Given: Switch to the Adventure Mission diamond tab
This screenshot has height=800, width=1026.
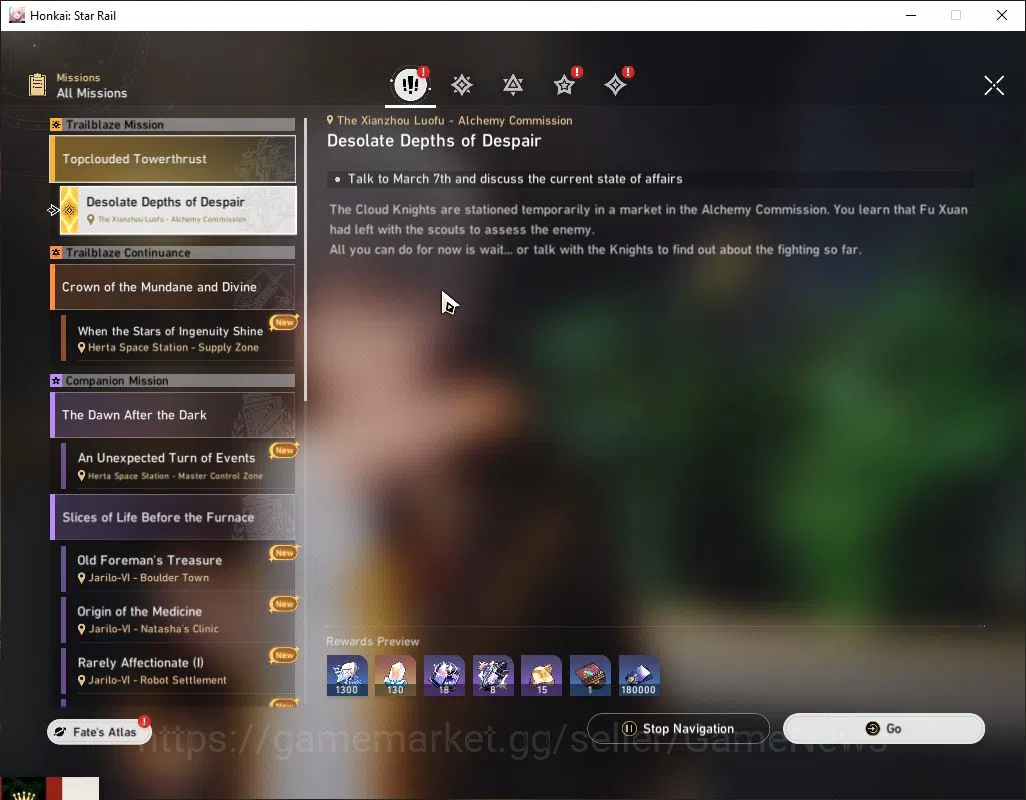Looking at the screenshot, I should pos(615,84).
